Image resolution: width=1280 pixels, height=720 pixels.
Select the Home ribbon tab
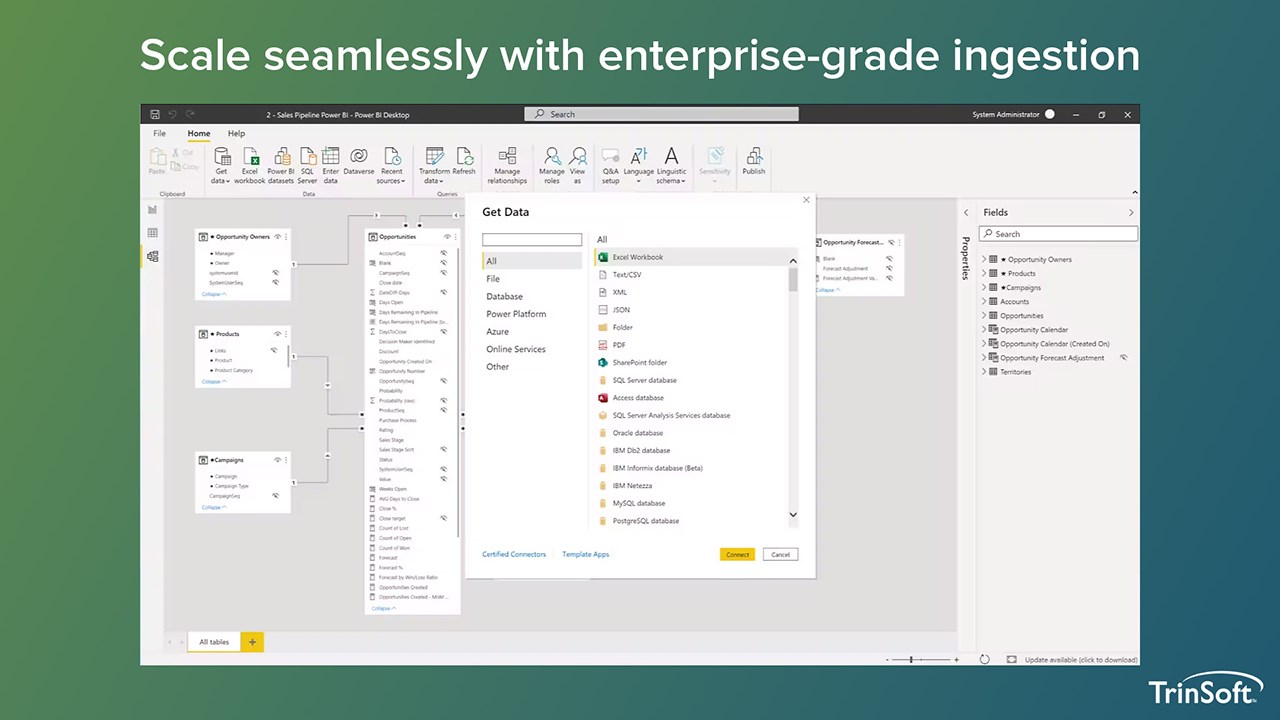pyautogui.click(x=199, y=133)
